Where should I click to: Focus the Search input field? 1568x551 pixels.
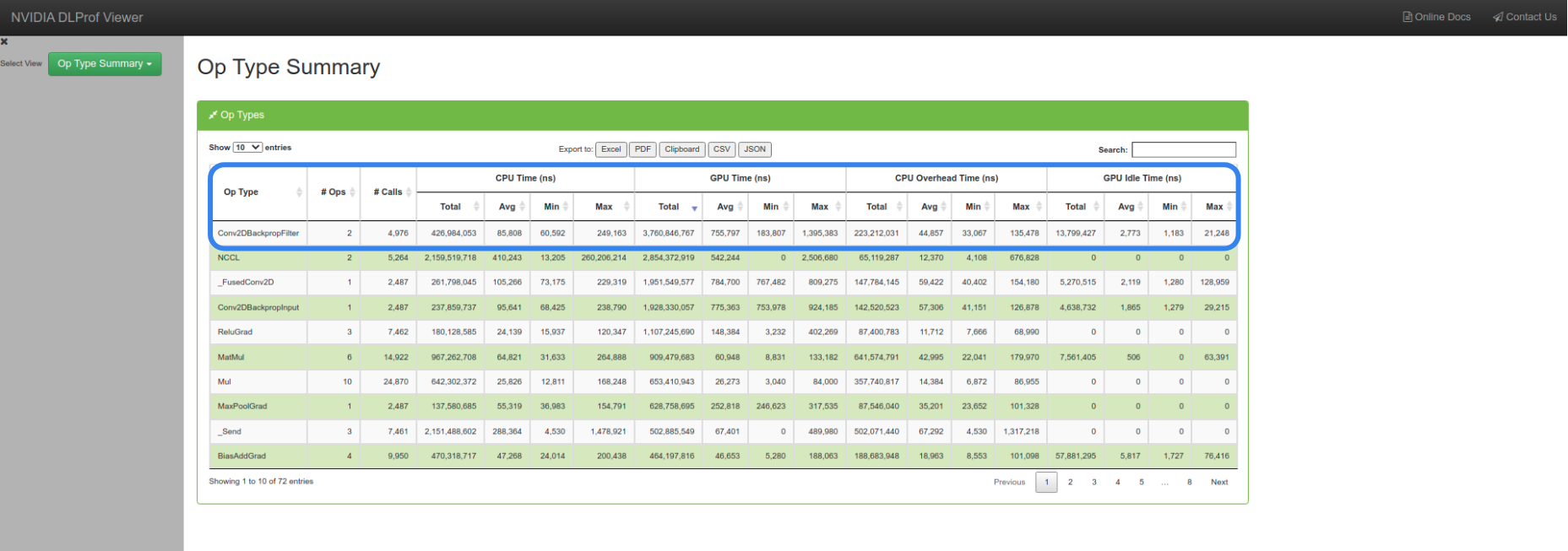click(1183, 149)
